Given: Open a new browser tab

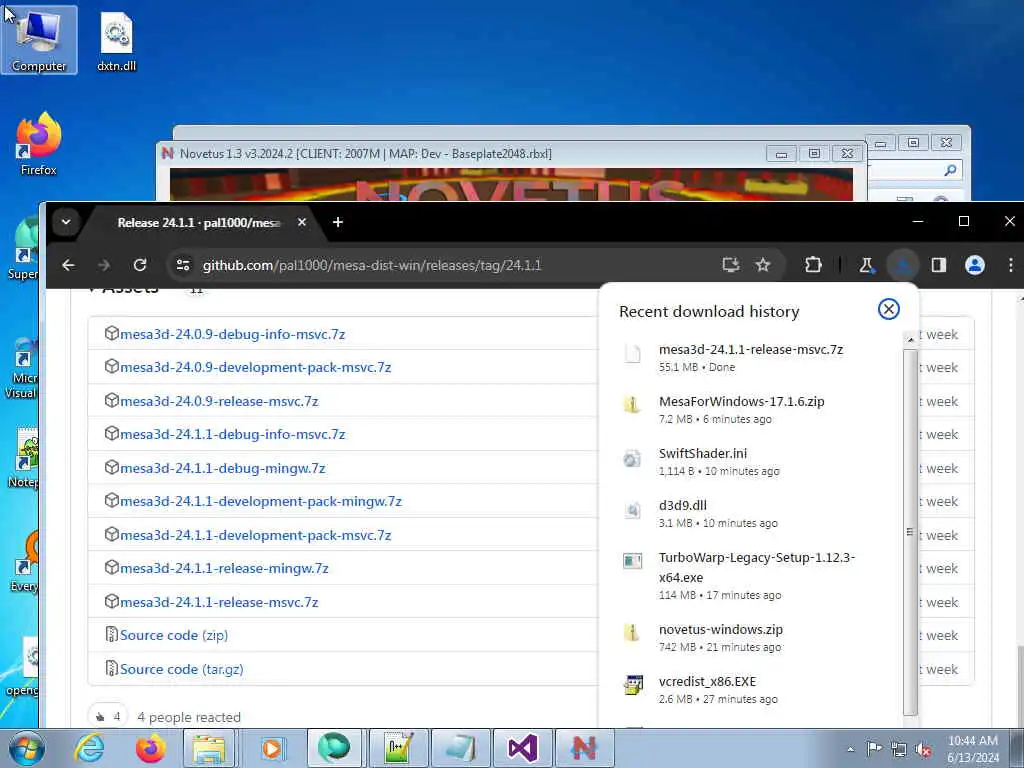Looking at the screenshot, I should (x=338, y=222).
